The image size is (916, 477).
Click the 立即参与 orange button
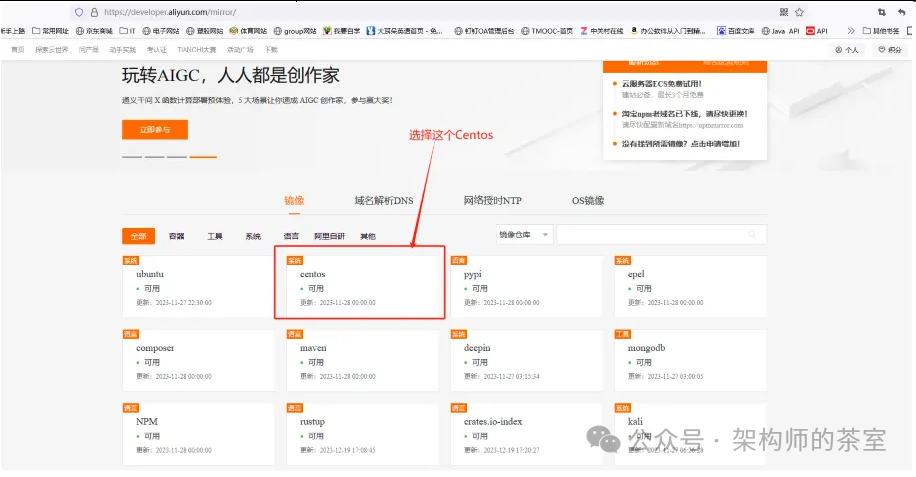click(155, 130)
